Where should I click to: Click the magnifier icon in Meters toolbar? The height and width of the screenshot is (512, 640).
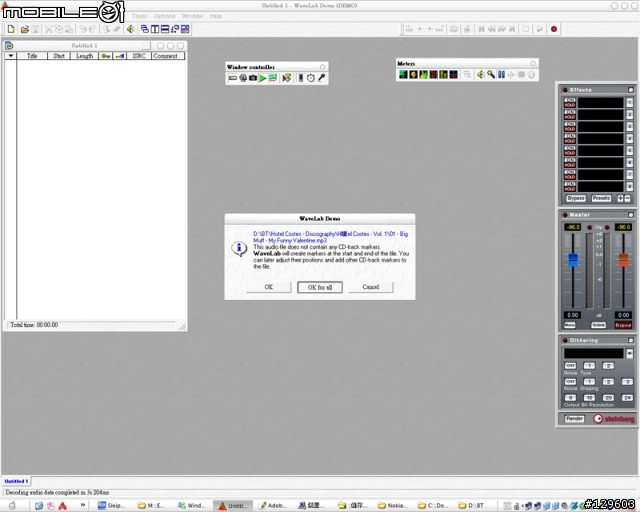tap(491, 74)
